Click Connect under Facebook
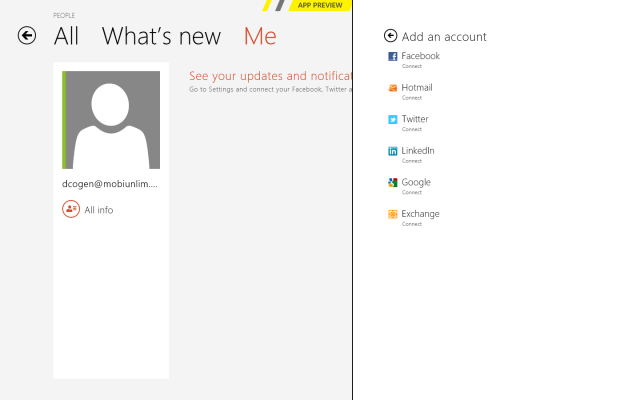 [x=412, y=67]
